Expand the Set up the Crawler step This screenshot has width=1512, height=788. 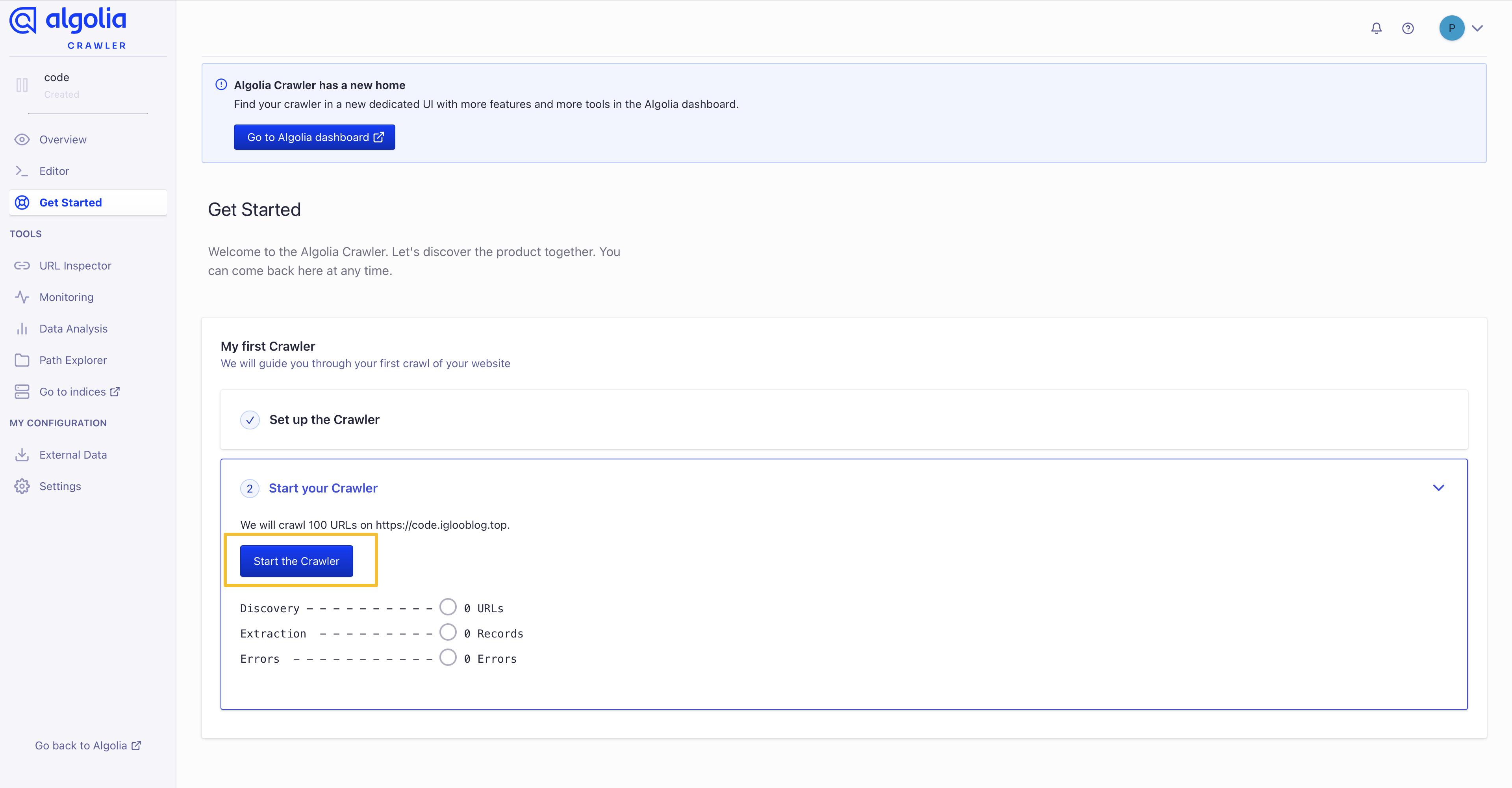click(x=324, y=420)
